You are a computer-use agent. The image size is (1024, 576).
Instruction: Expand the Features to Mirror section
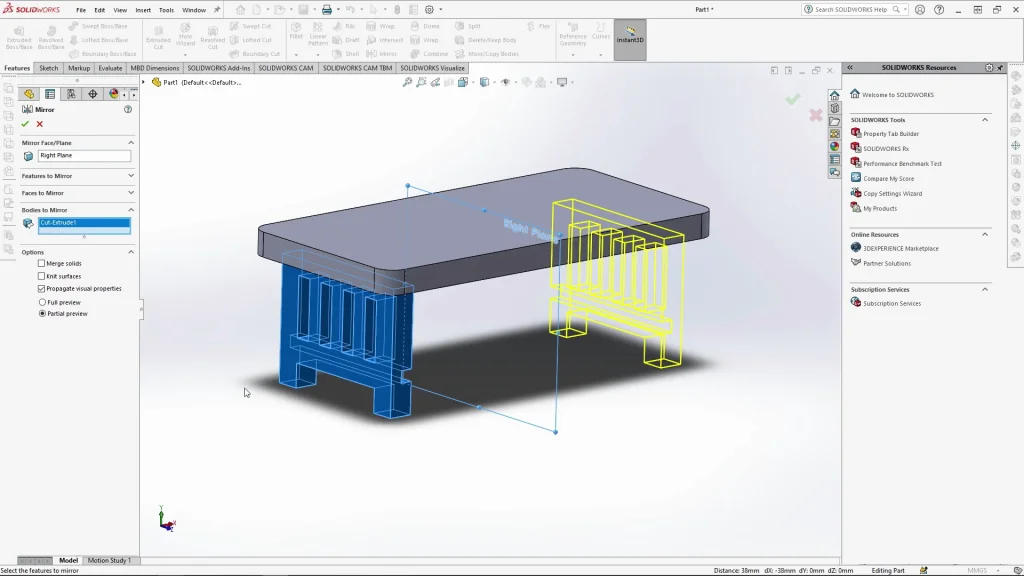coord(131,176)
